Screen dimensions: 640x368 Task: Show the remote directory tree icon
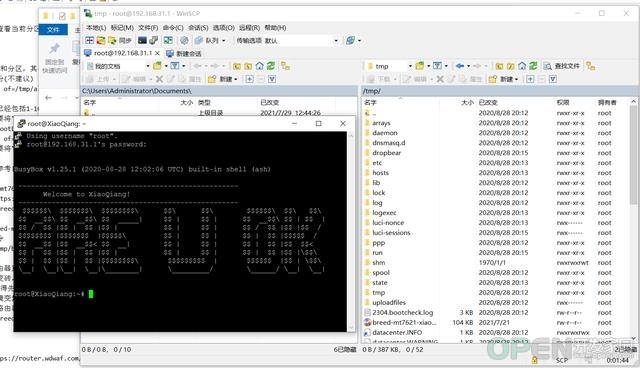point(590,66)
